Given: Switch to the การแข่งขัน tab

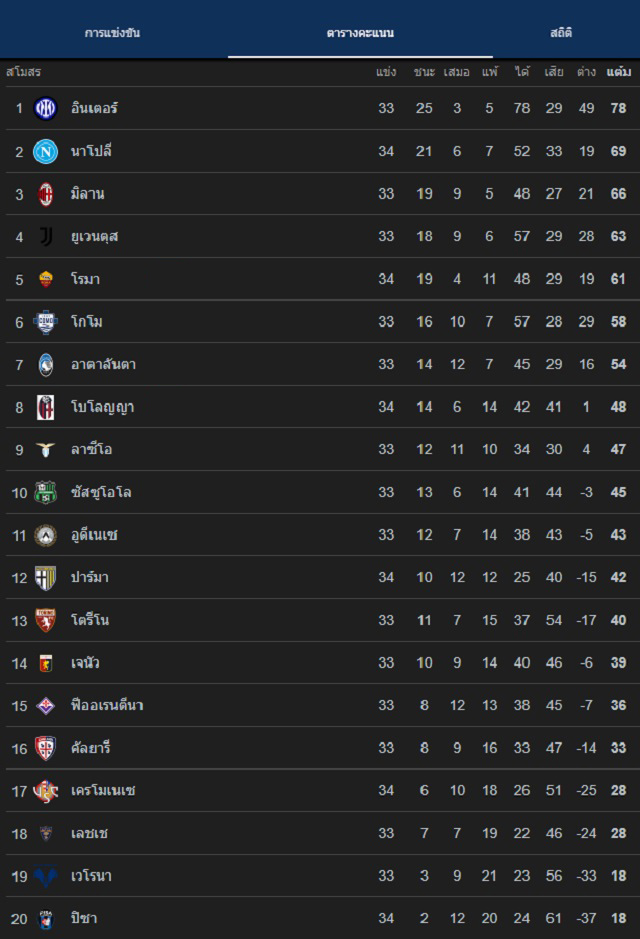Looking at the screenshot, I should tap(112, 33).
